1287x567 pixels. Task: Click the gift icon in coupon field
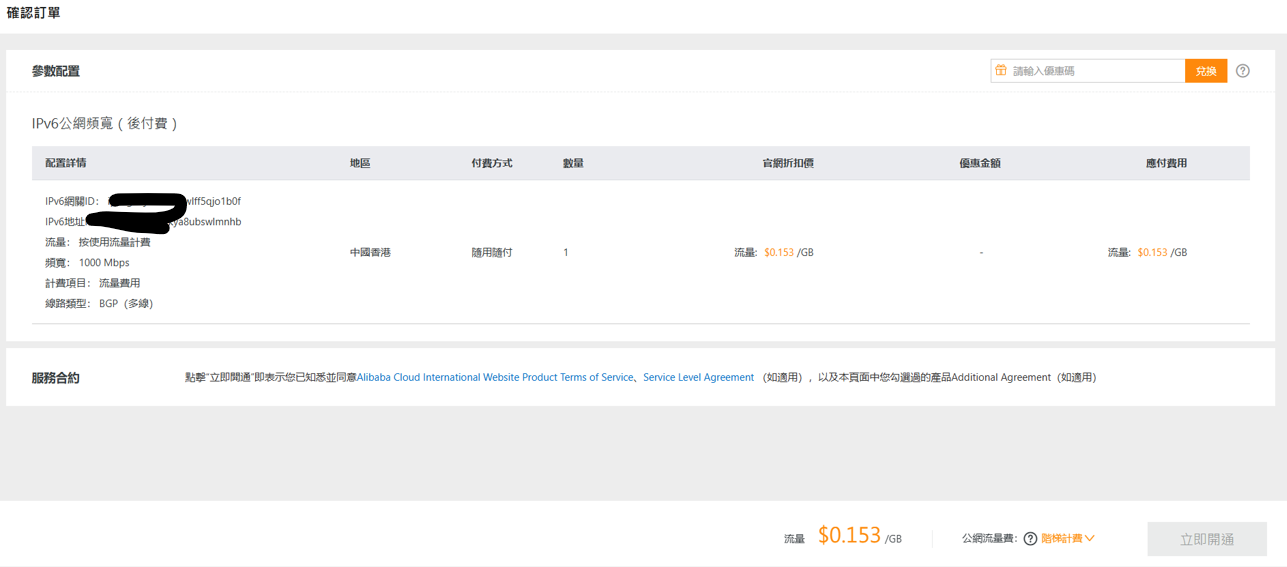click(x=1000, y=71)
